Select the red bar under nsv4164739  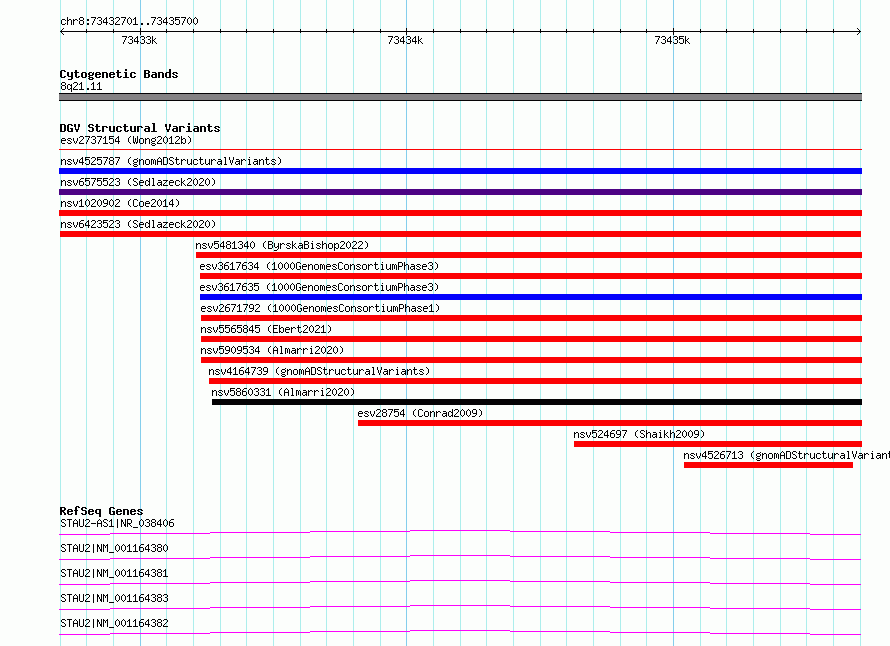[x=535, y=381]
